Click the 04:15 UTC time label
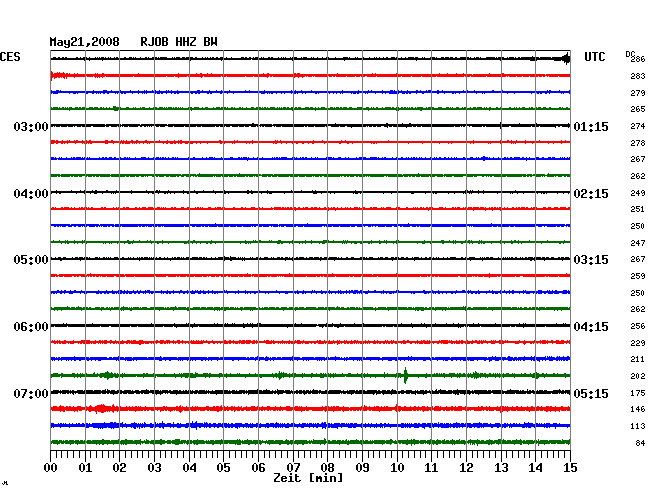Screen dimensions: 650x494 click(591, 327)
